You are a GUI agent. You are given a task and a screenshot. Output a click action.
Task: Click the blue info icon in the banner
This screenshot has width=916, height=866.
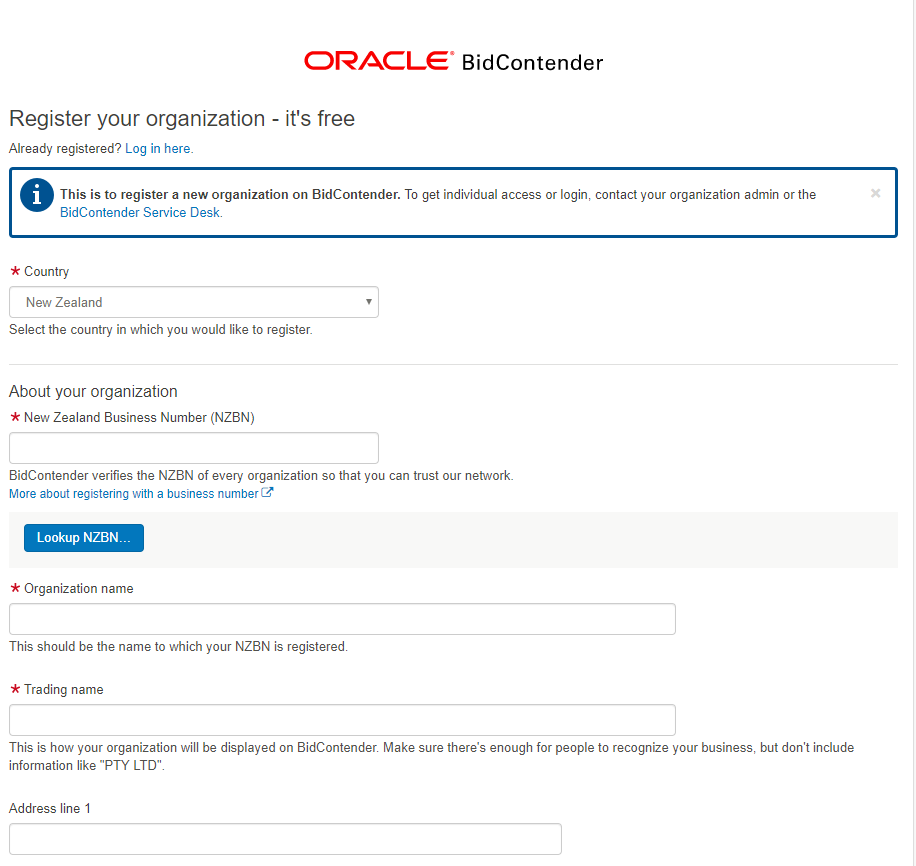tap(36, 195)
